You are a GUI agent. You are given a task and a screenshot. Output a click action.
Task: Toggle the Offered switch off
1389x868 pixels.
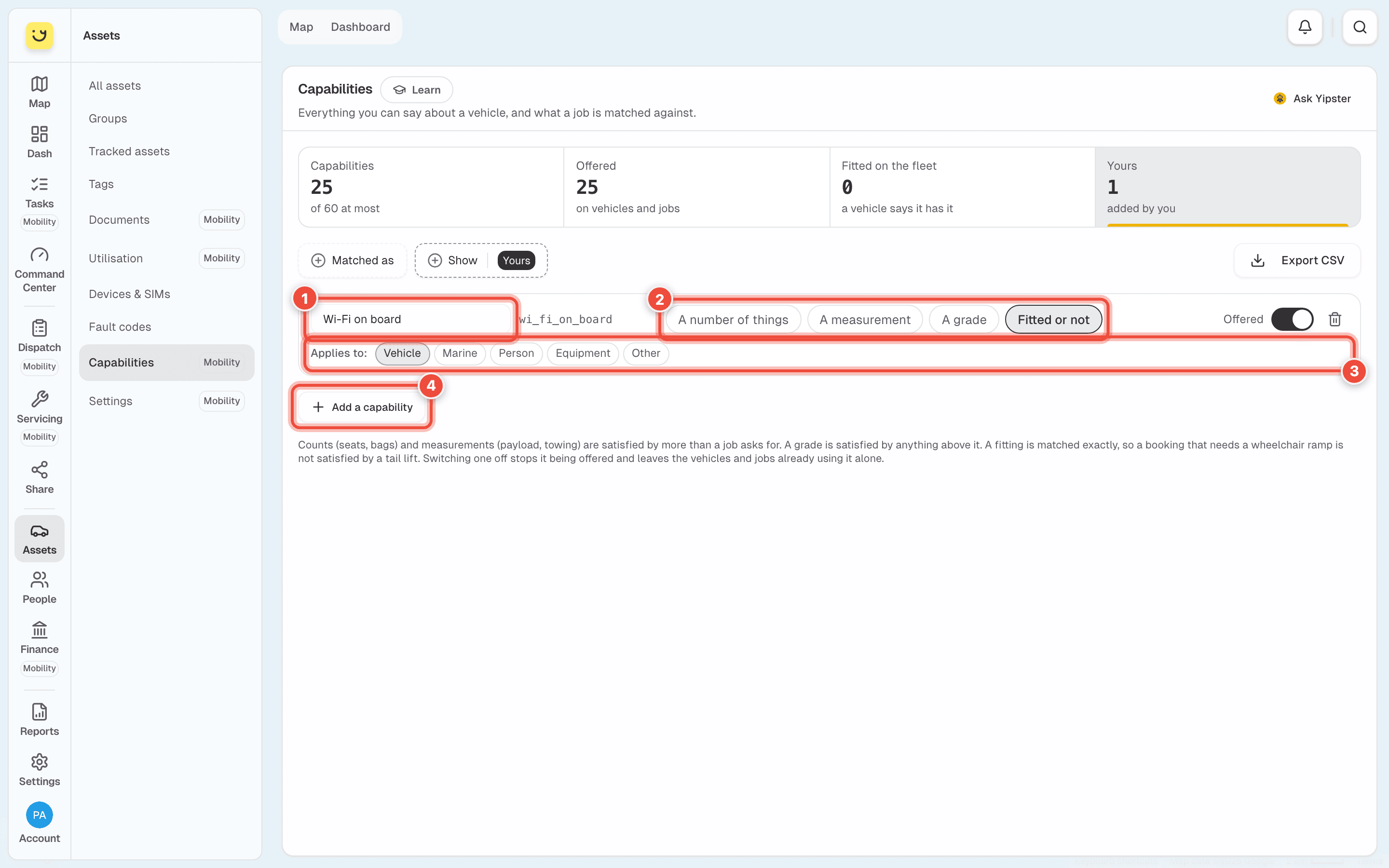point(1292,319)
